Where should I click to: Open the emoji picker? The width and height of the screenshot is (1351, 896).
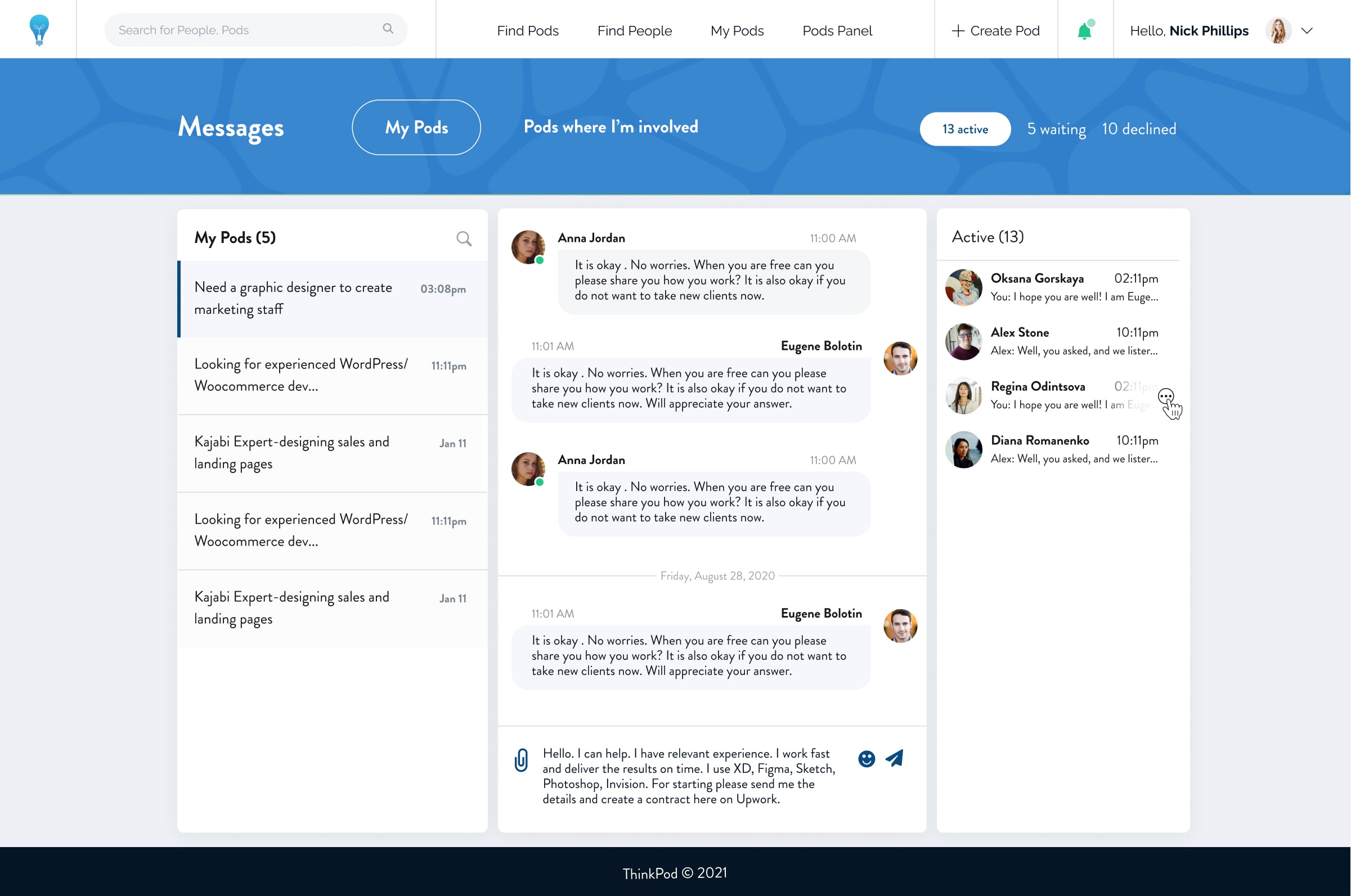867,759
